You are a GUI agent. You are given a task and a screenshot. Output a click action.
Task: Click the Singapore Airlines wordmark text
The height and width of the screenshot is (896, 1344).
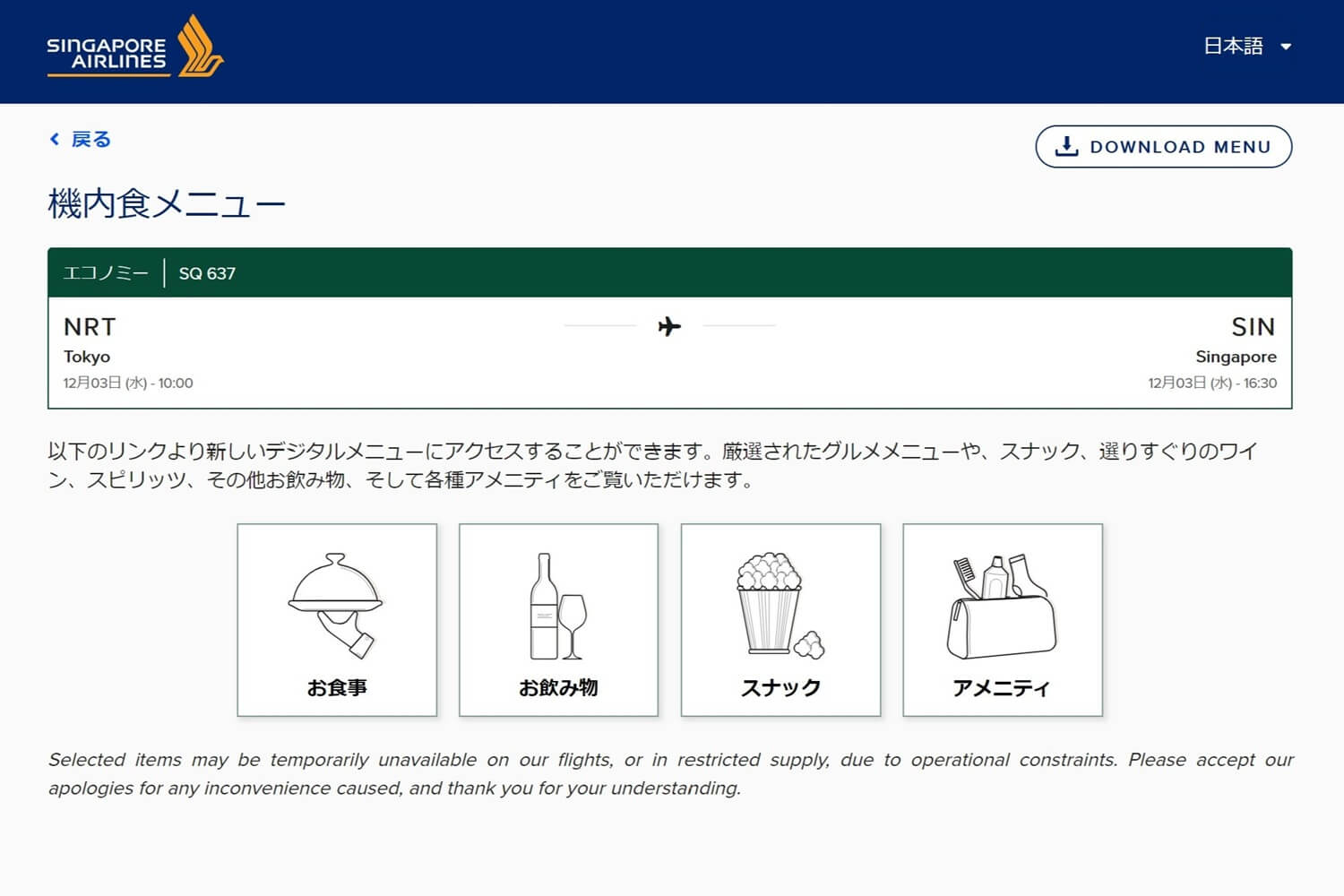tap(107, 54)
